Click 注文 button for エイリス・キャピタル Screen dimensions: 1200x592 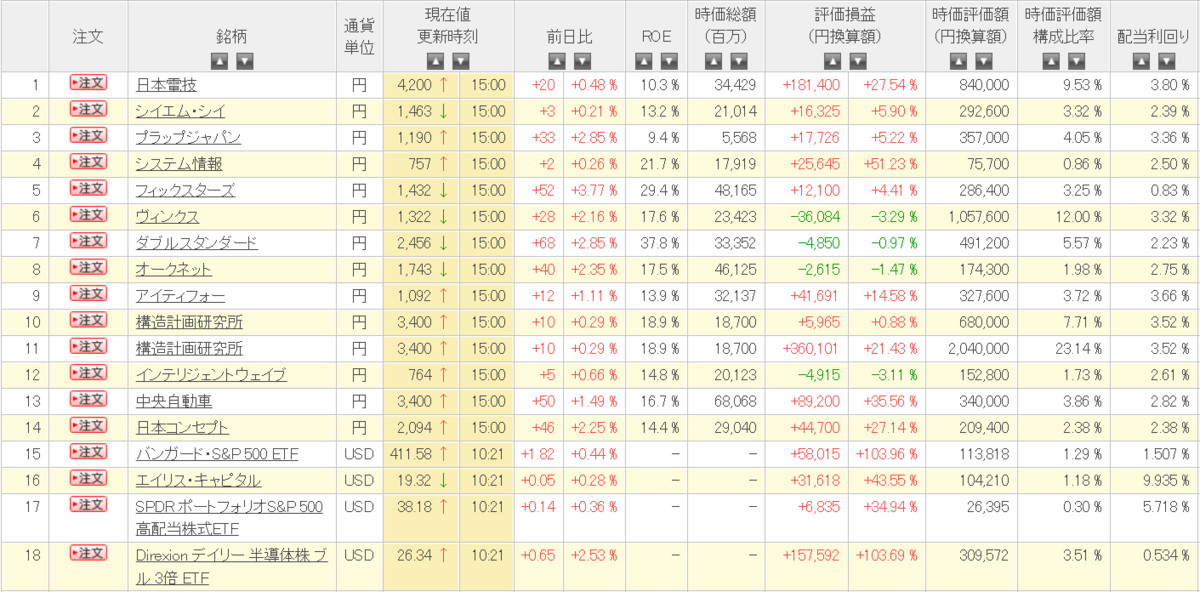click(88, 478)
